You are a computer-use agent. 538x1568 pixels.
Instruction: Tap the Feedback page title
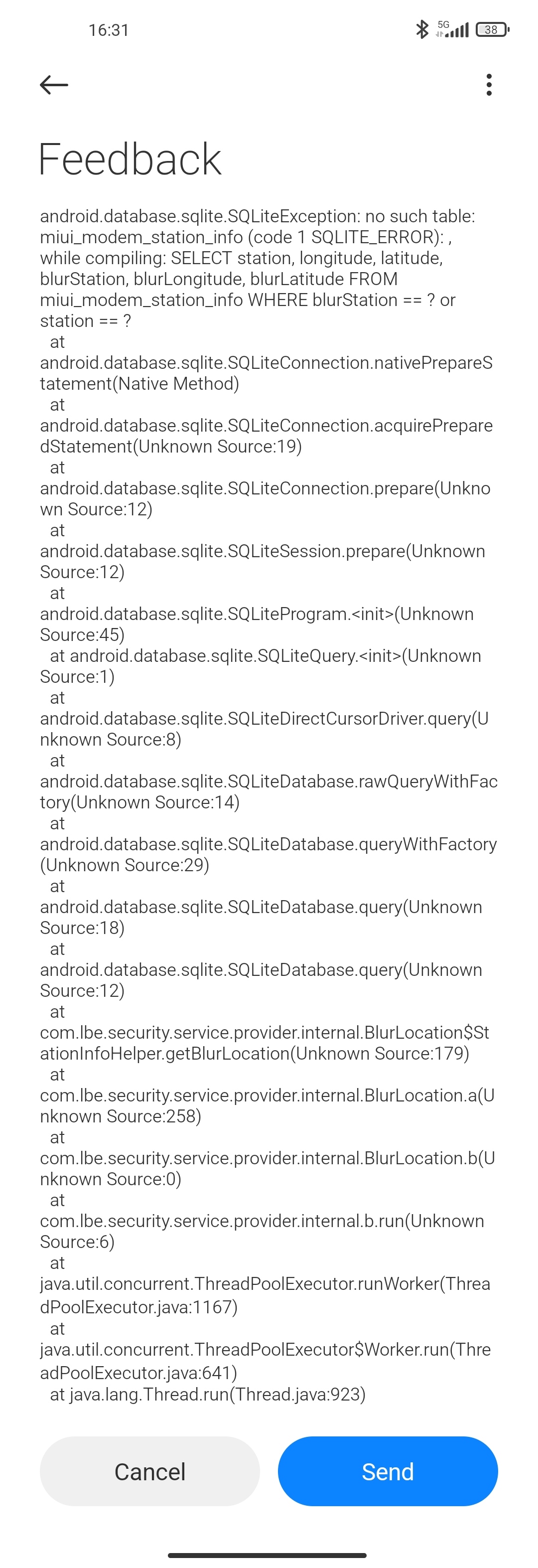coord(130,159)
